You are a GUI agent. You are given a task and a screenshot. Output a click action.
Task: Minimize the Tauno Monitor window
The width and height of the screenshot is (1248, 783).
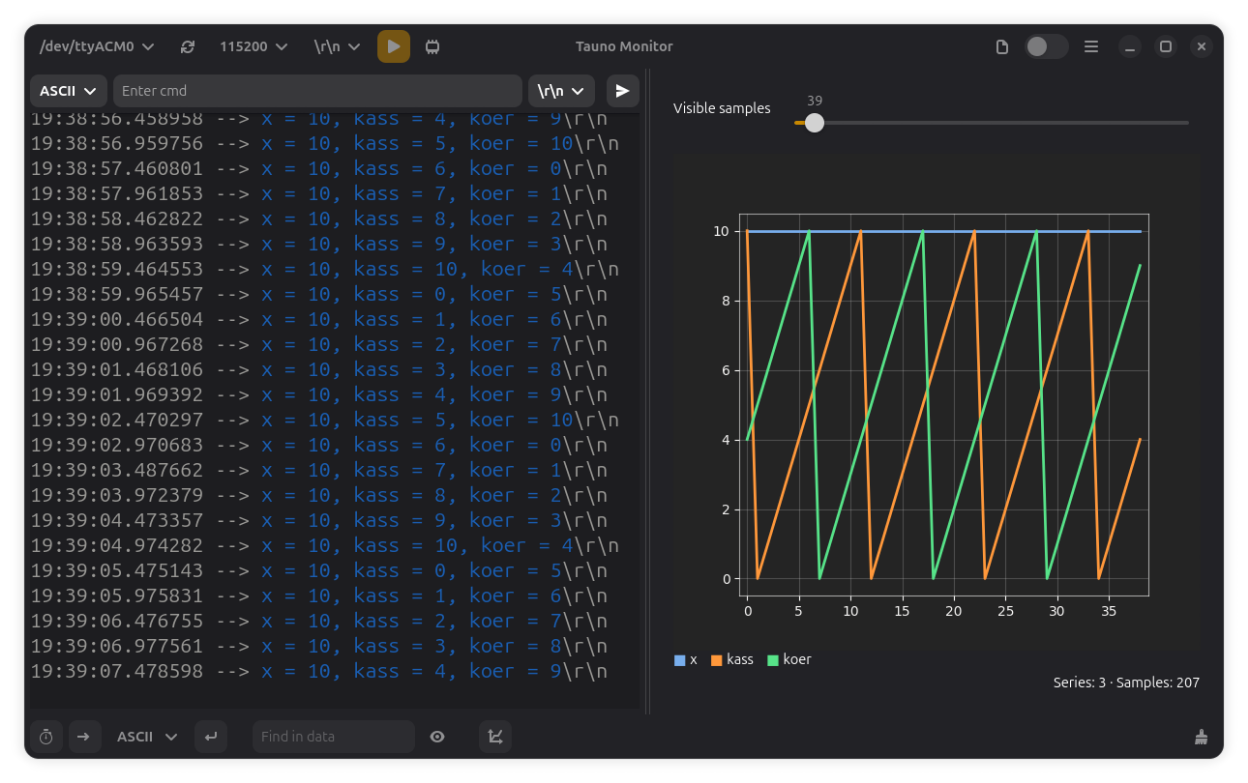coord(1129,47)
